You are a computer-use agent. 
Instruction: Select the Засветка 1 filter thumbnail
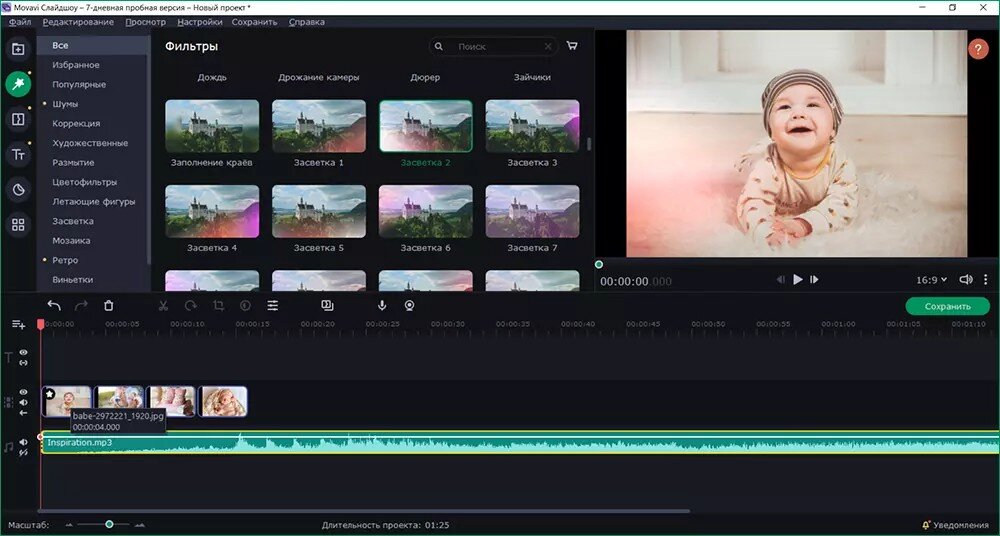[x=319, y=126]
